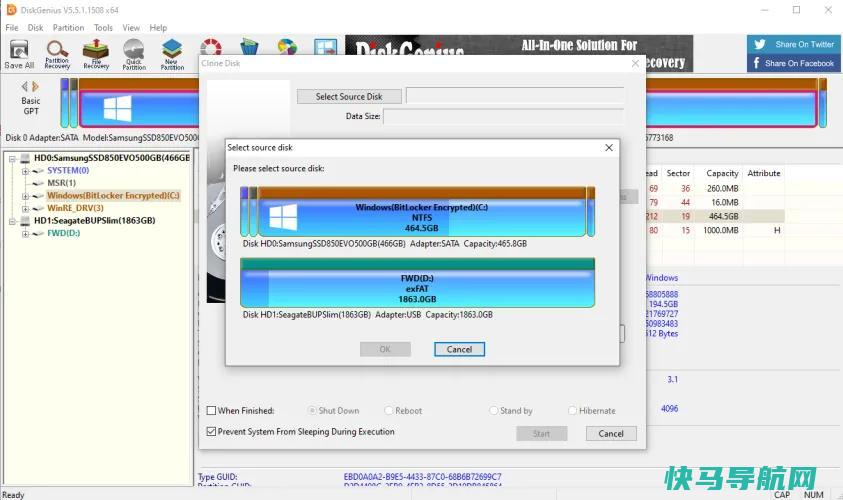
Task: Select HD1 Seagate FWD(D:) as source disk
Action: coord(417,283)
